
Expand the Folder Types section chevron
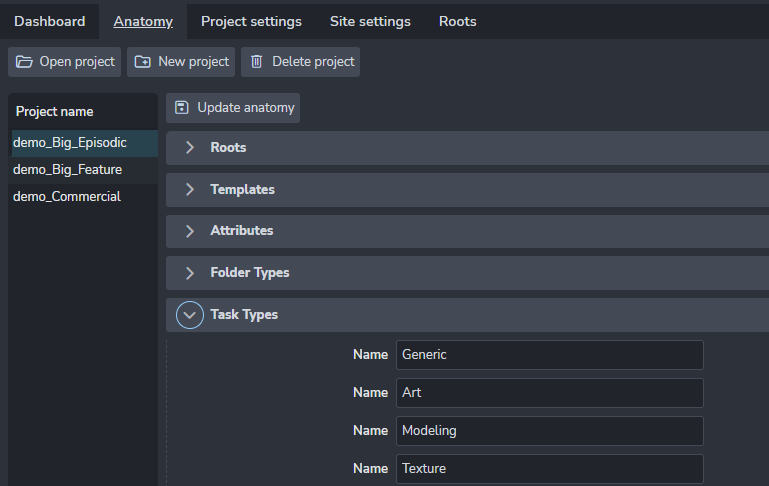click(190, 273)
